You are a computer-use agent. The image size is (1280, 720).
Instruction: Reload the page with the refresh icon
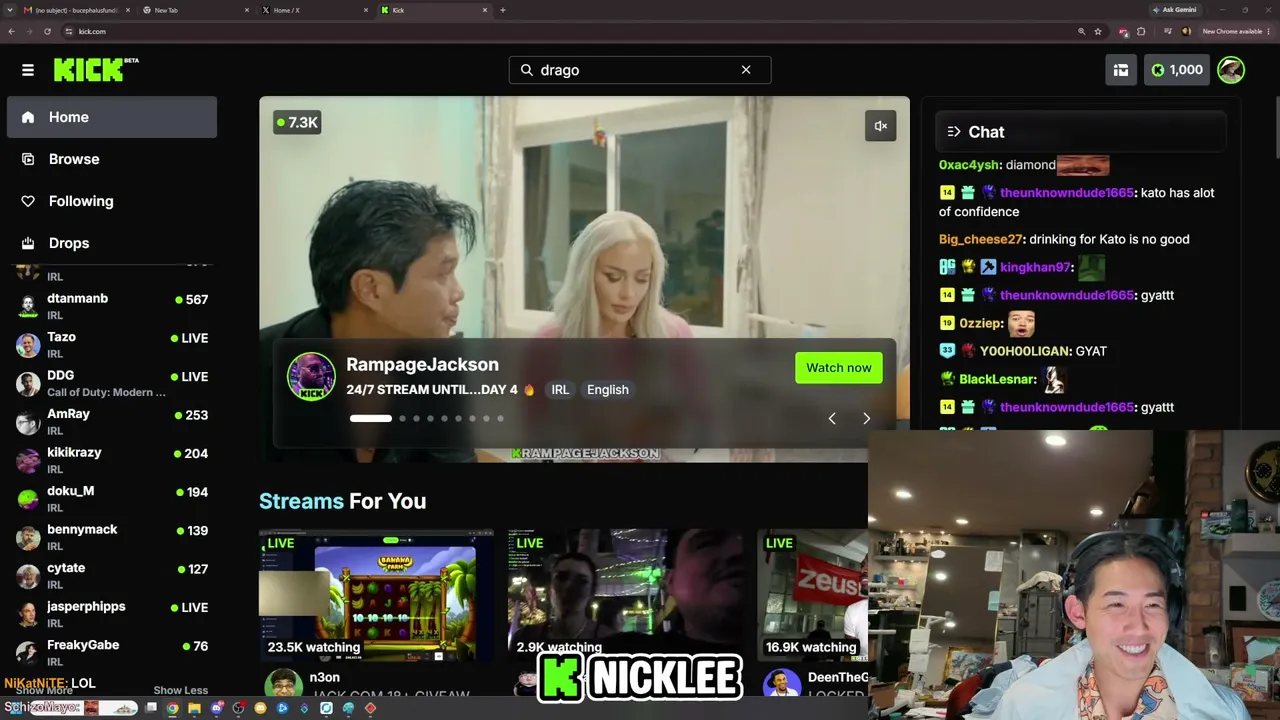47,31
